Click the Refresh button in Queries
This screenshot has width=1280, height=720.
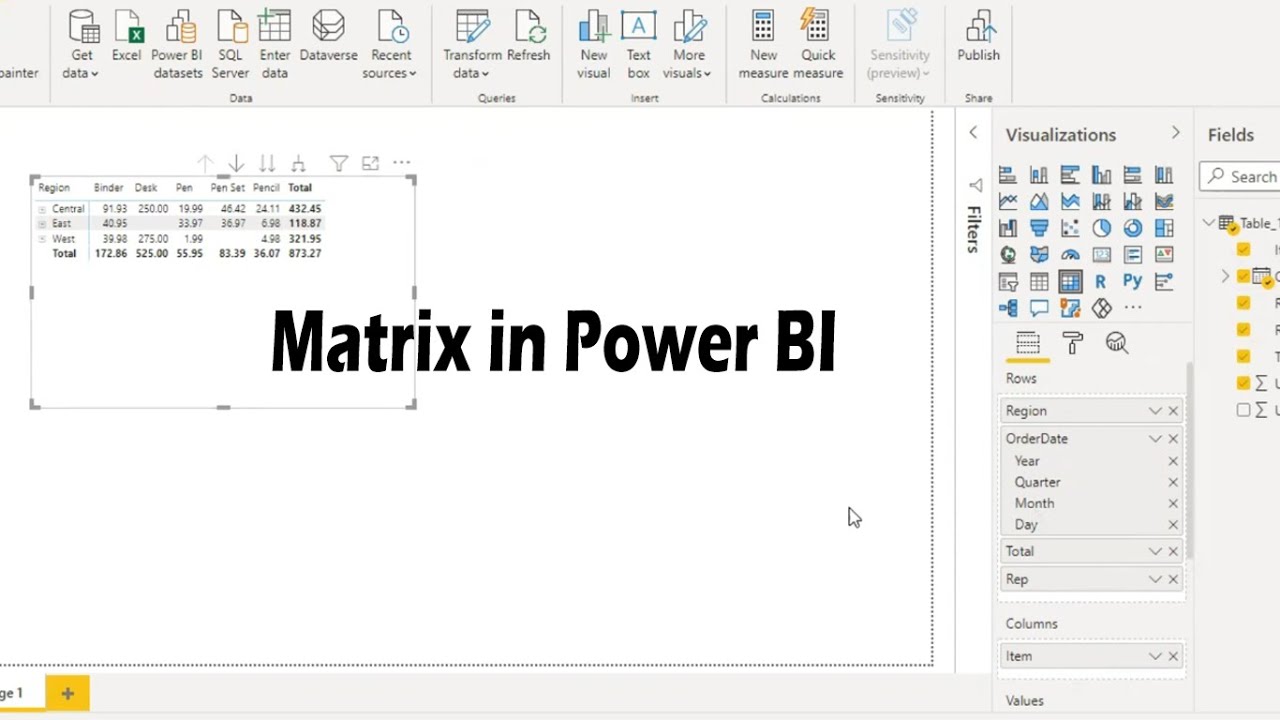coord(528,38)
